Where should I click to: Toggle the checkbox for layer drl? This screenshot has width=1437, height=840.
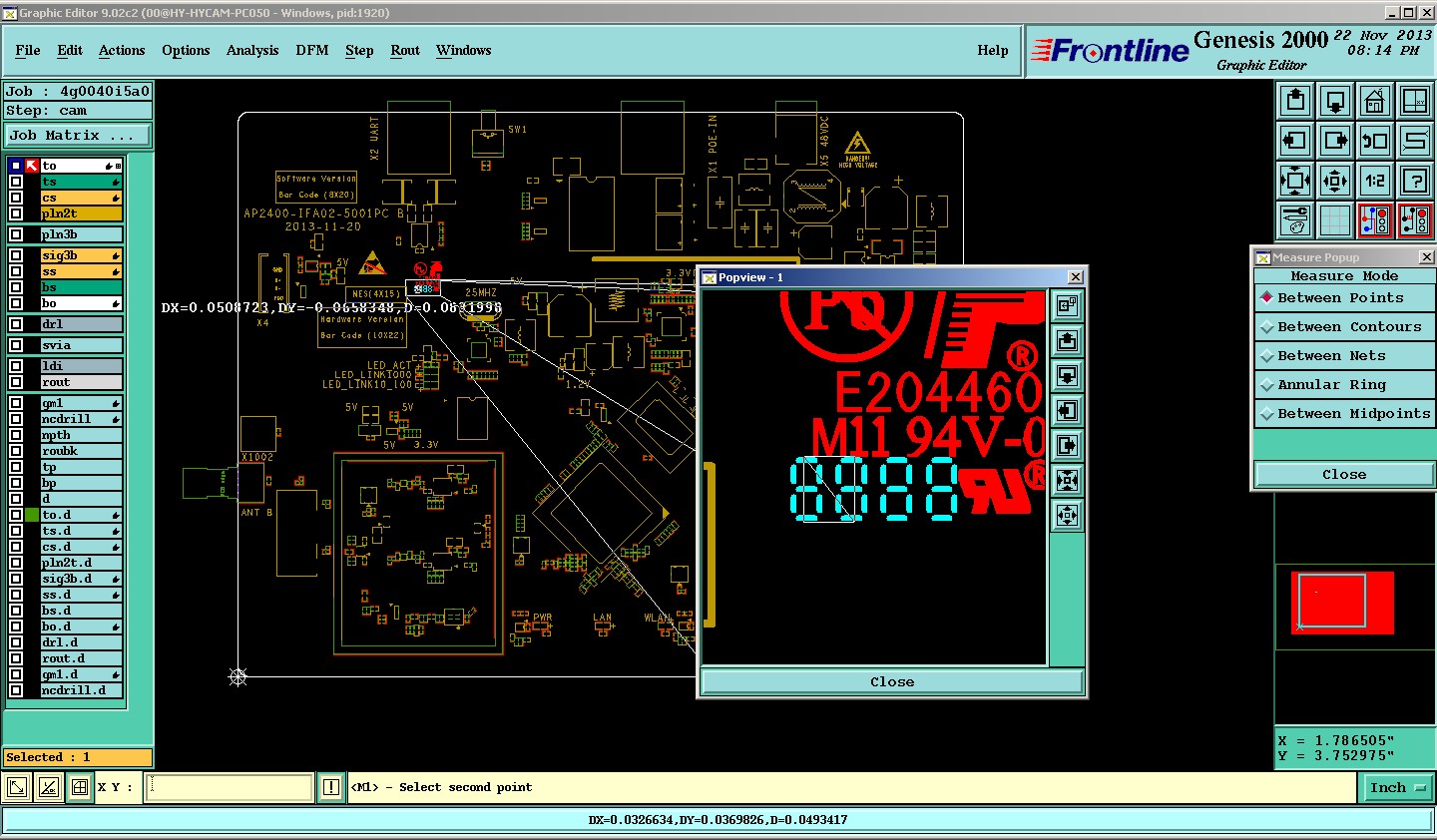[x=16, y=324]
